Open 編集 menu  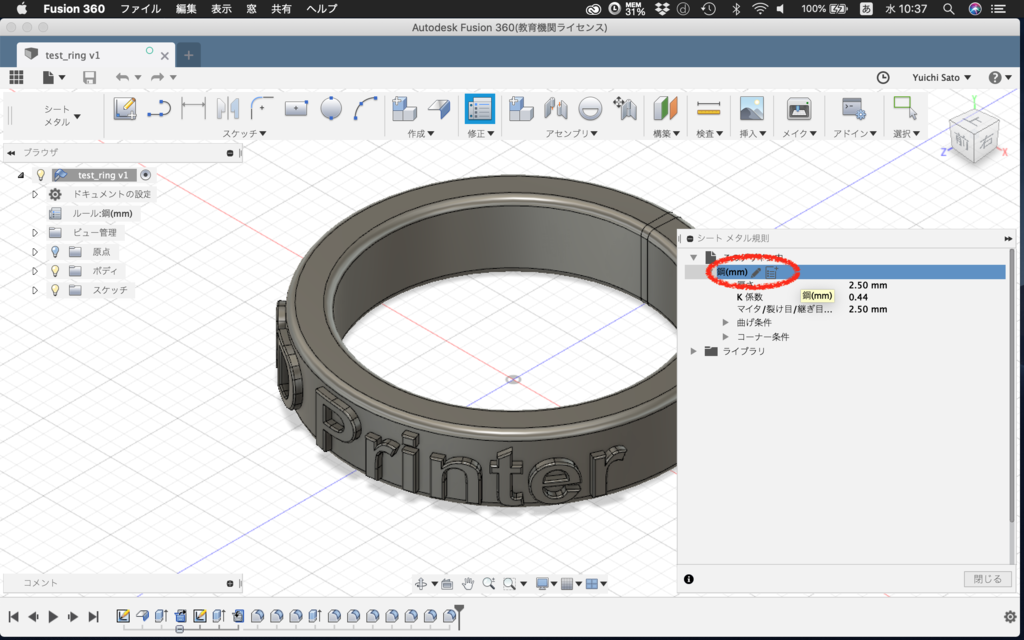coord(186,8)
